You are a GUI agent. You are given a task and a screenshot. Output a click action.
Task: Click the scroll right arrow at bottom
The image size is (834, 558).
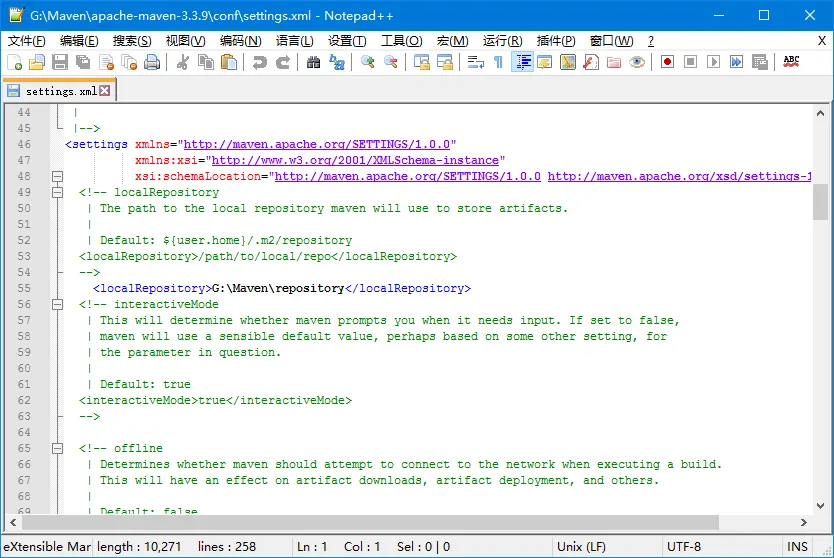click(x=803, y=522)
